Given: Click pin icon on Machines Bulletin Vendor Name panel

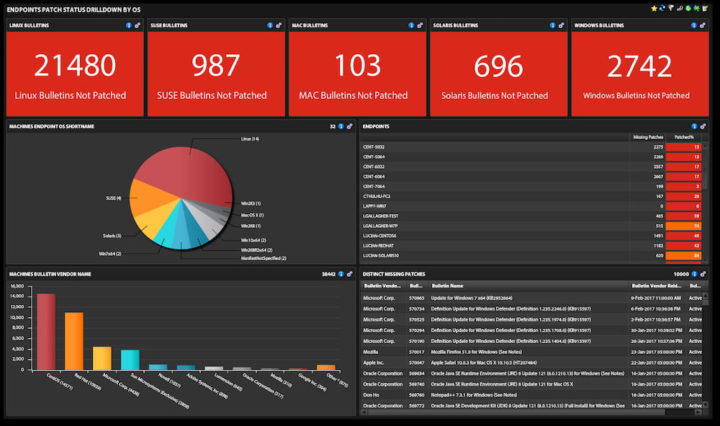Looking at the screenshot, I should 349,274.
